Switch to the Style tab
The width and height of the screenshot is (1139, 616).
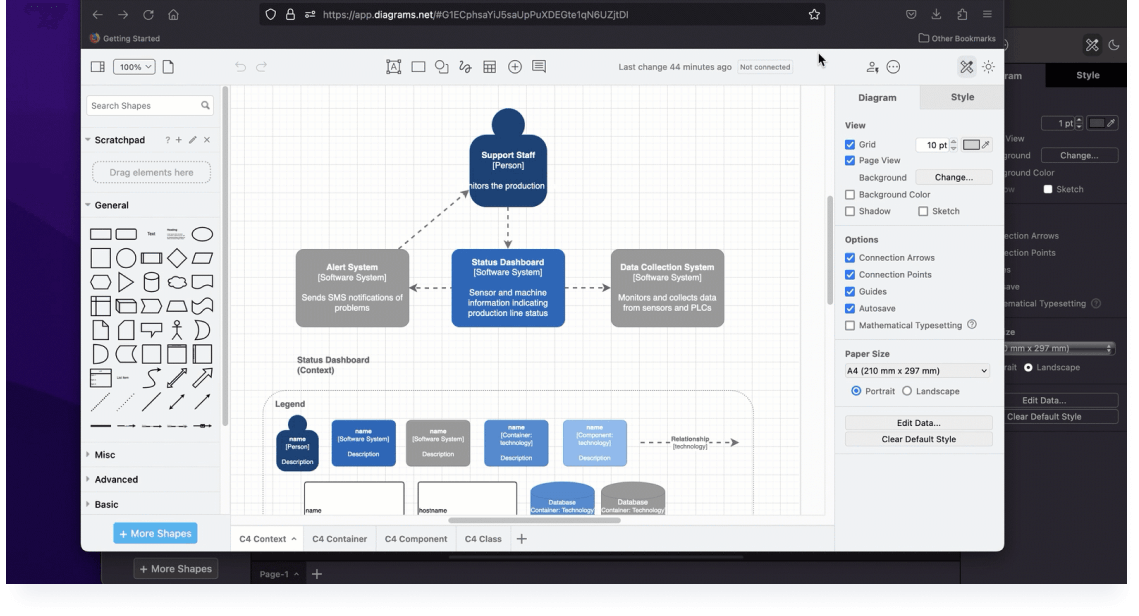pyautogui.click(x=961, y=97)
